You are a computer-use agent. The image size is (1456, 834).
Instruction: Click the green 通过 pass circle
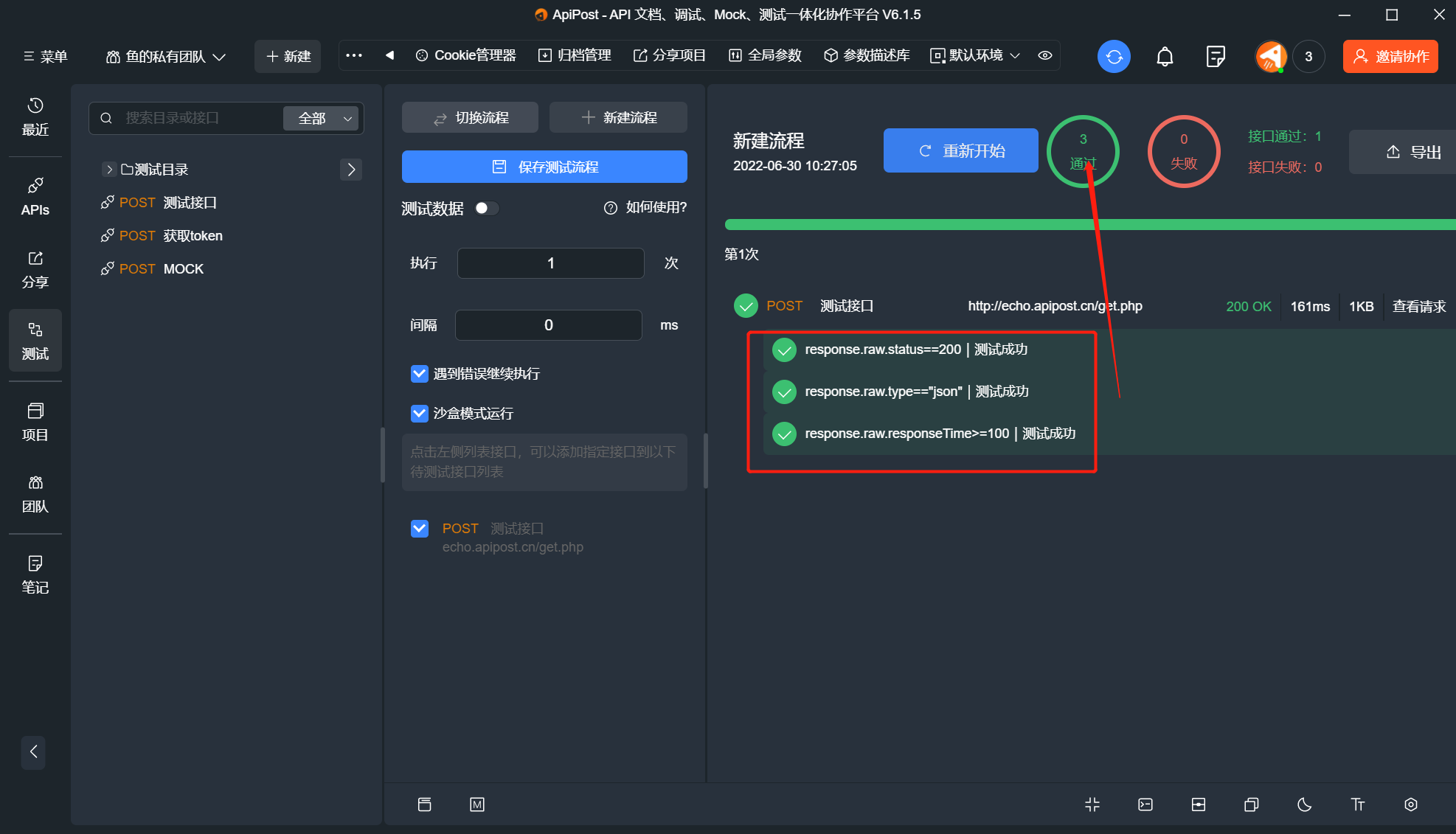click(1083, 151)
